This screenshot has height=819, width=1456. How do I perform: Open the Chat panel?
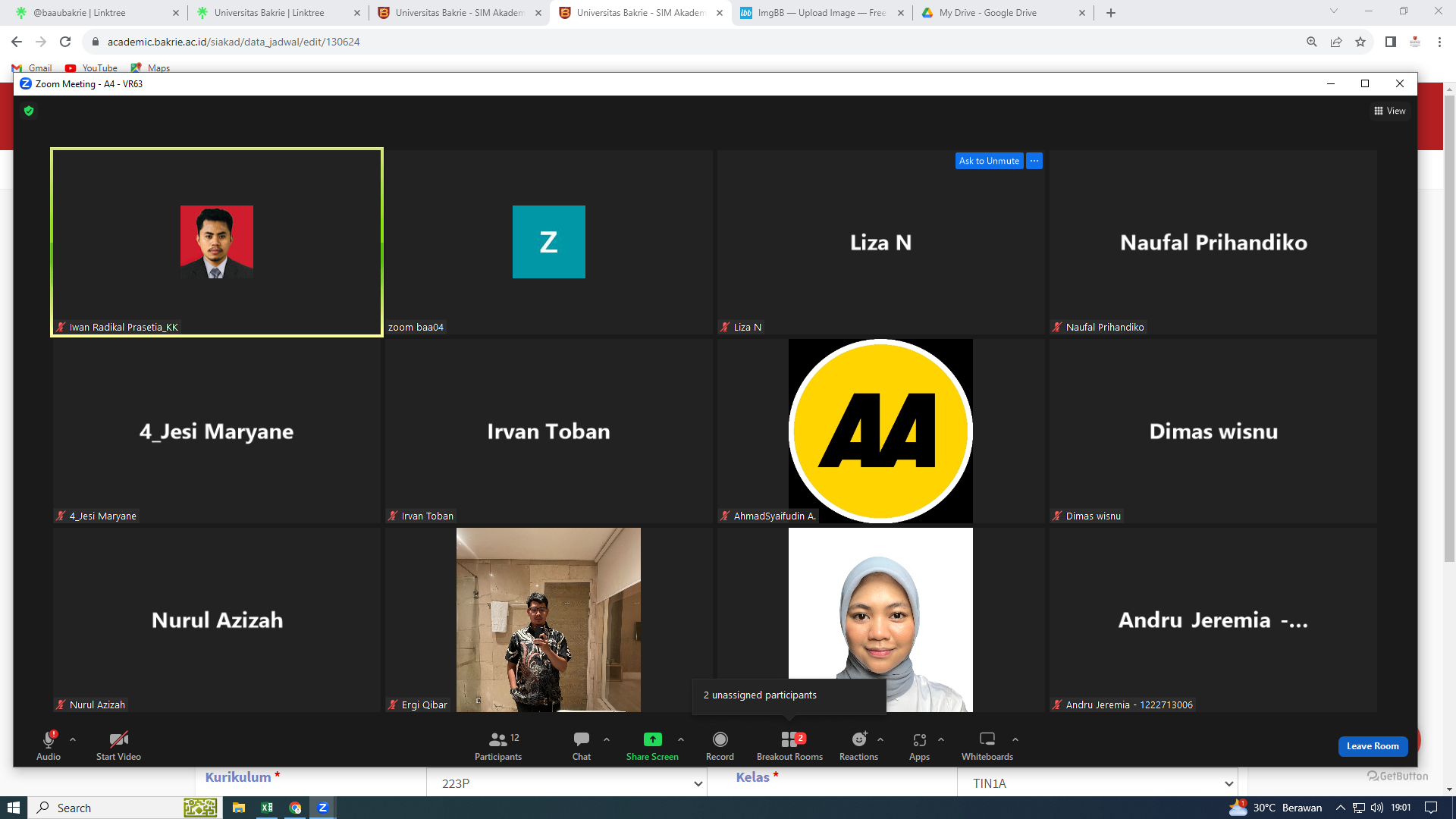582,745
